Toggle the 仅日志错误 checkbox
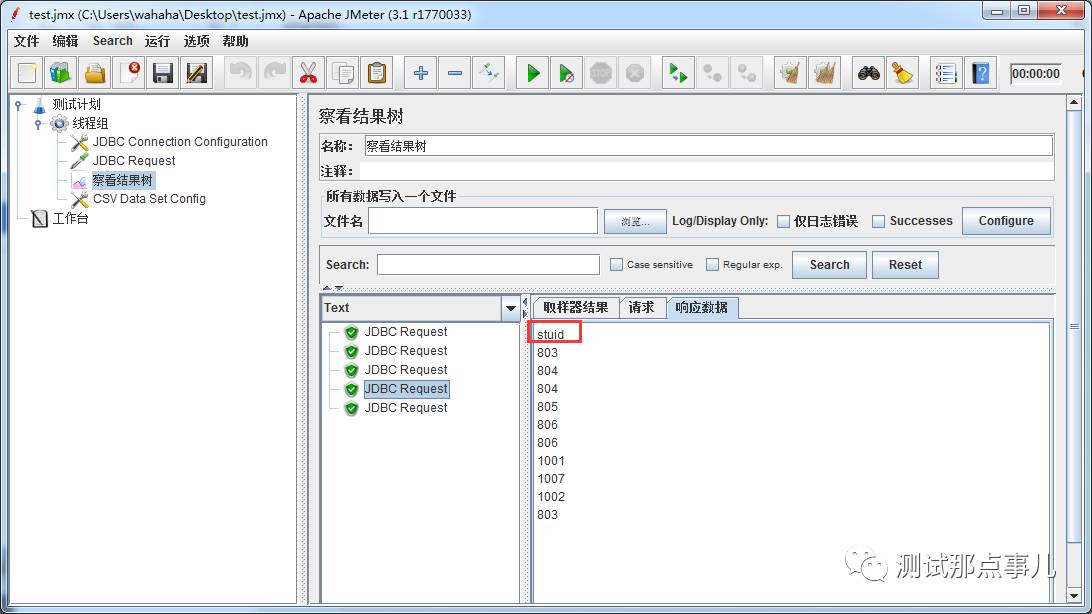This screenshot has height=614, width=1092. [783, 221]
